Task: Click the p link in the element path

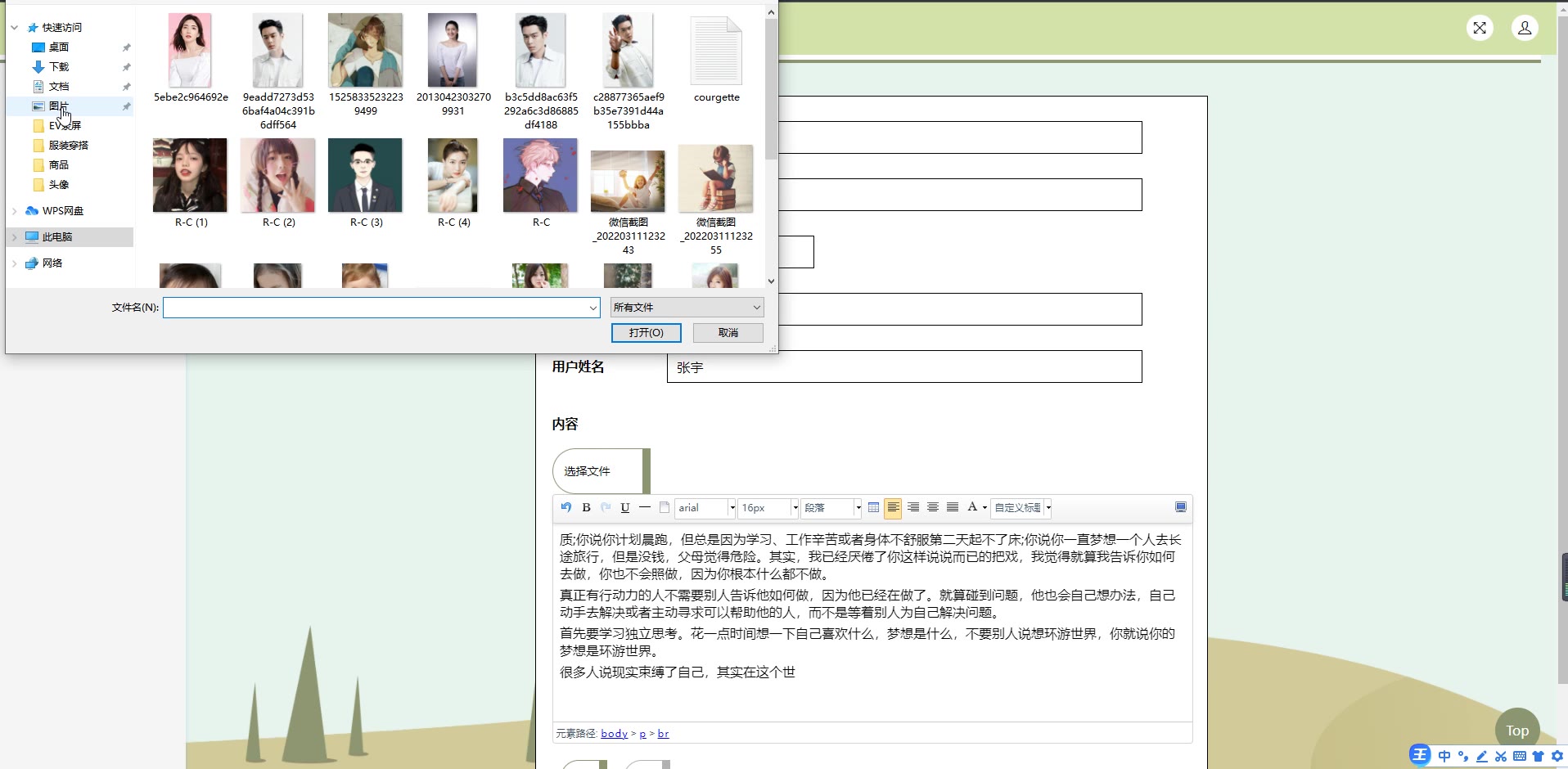Action: point(642,734)
